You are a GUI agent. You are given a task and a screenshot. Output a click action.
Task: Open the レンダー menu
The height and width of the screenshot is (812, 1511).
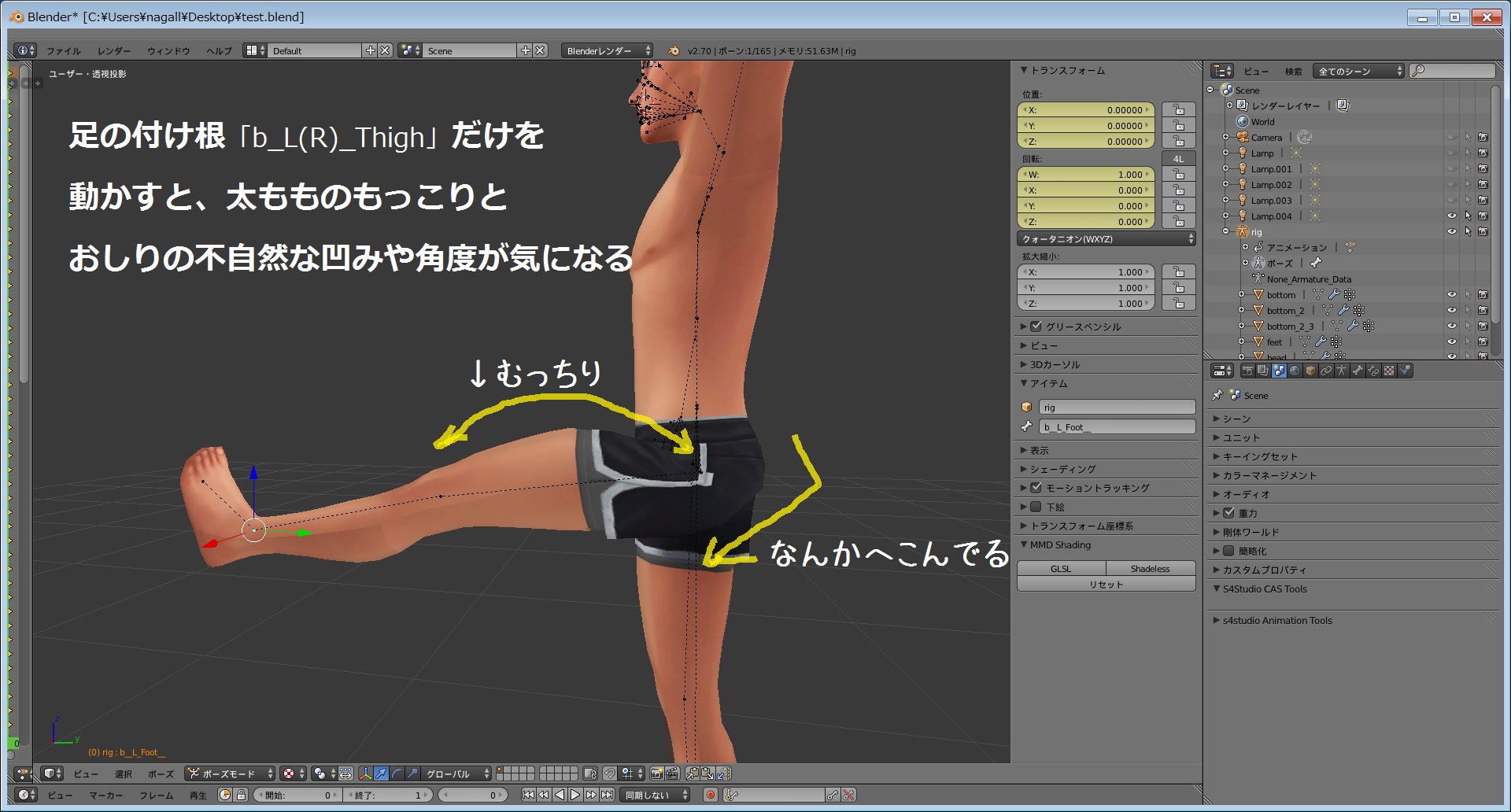coord(114,50)
